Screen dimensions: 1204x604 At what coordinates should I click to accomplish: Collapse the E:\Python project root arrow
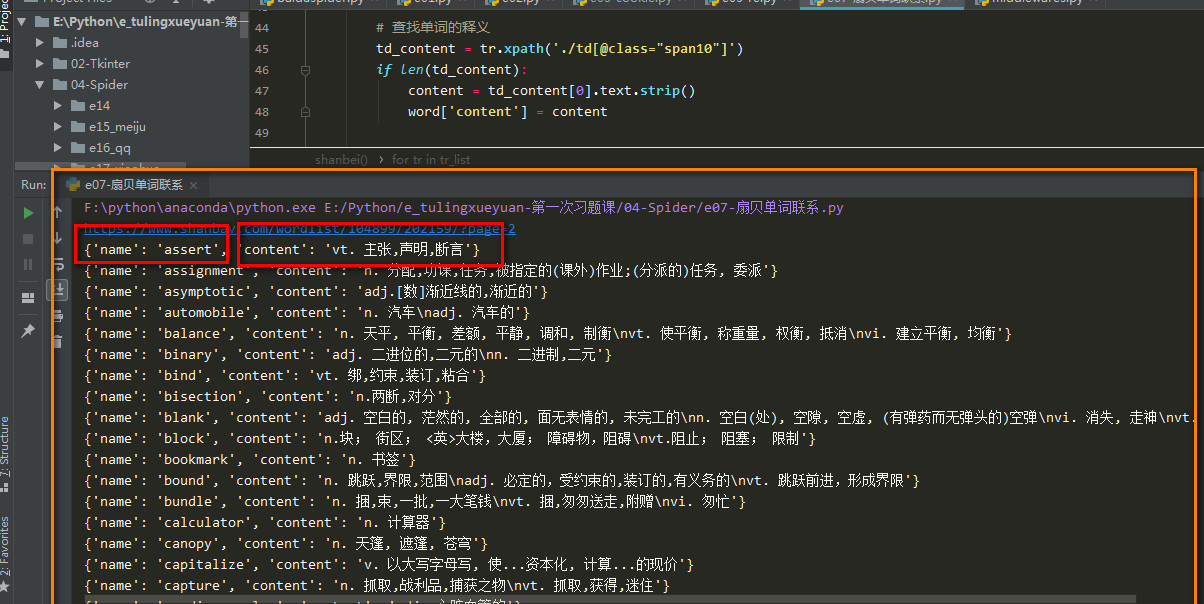coord(22,21)
